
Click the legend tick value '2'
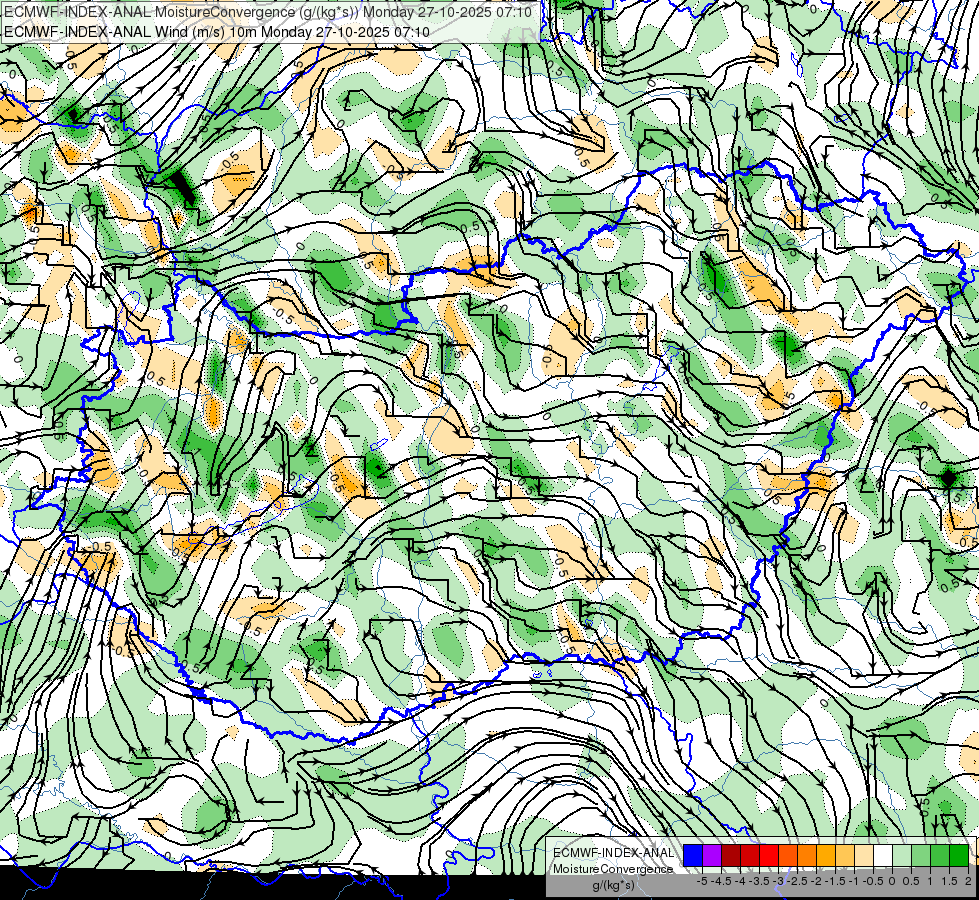click(968, 881)
